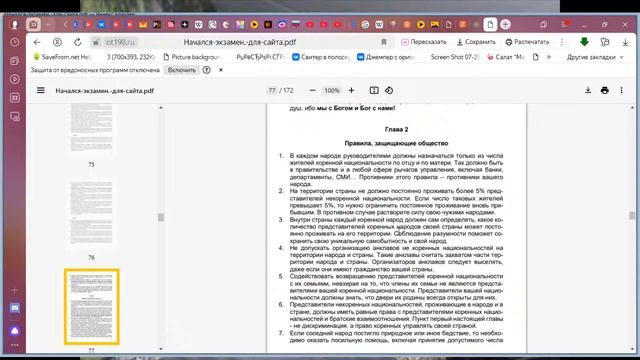Open a new tab with plus
This screenshot has height=360, width=640.
click(x=505, y=24)
